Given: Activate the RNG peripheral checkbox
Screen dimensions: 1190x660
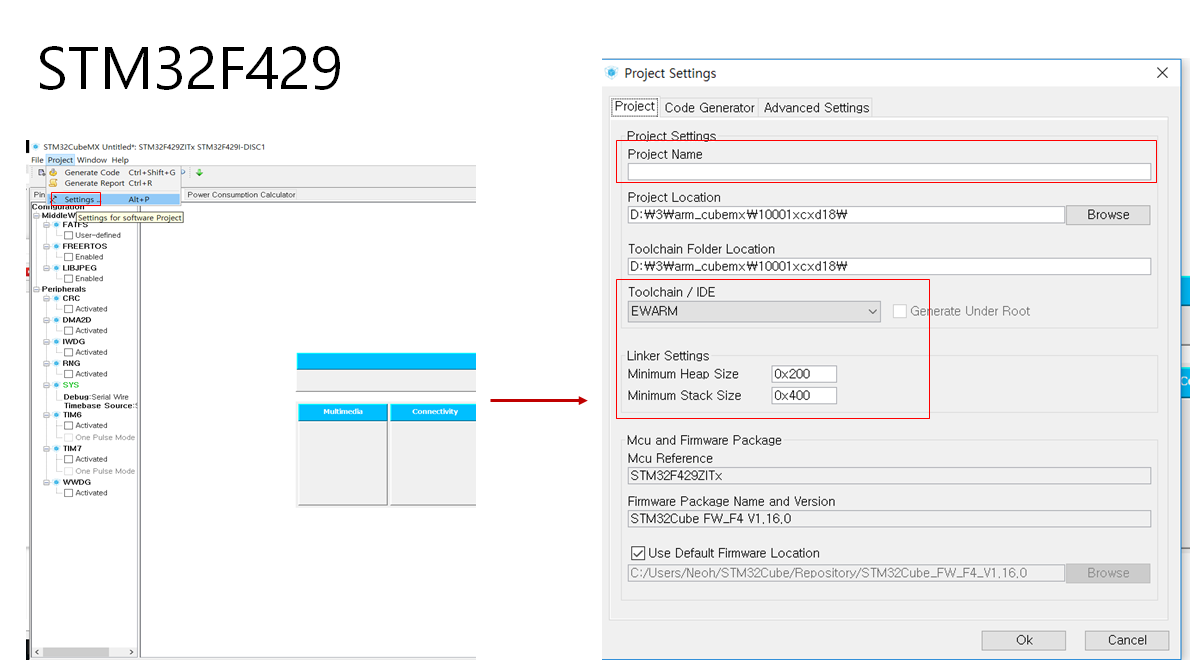Looking at the screenshot, I should coord(68,374).
